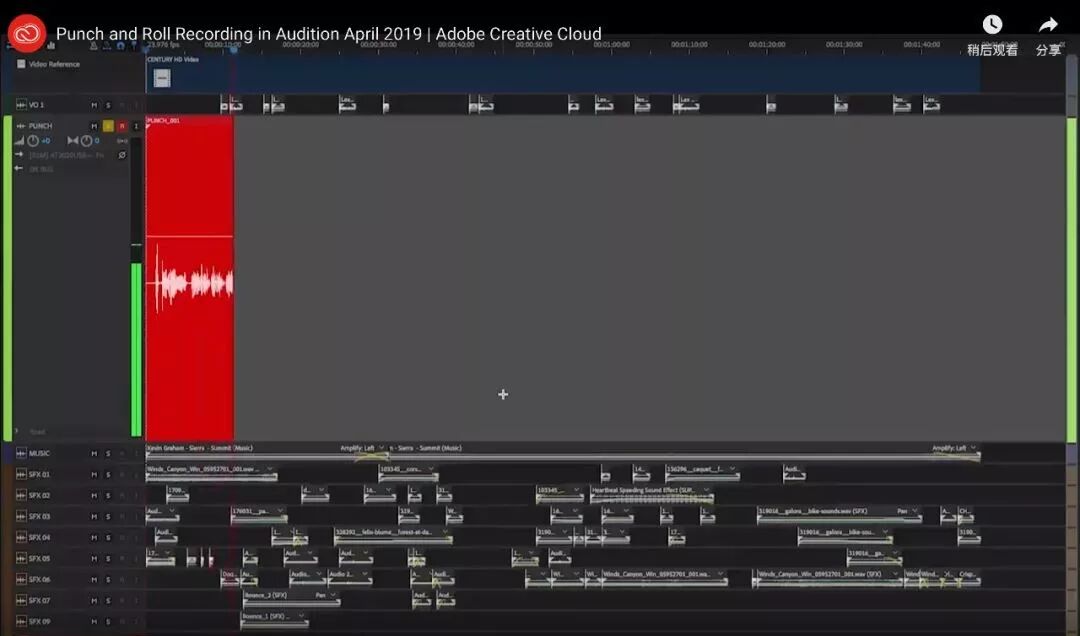Click the vertical scrollbar beside the tracks

(1071, 279)
